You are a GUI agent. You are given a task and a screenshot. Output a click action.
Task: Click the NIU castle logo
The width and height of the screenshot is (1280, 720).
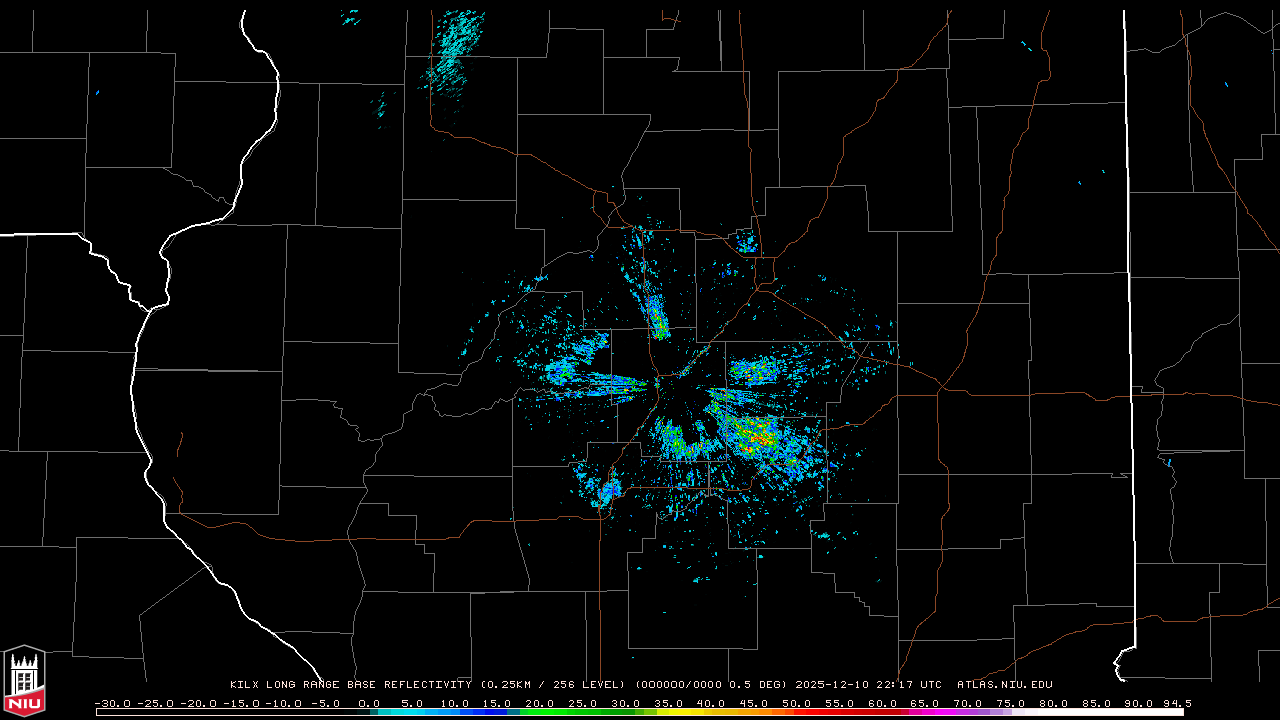tap(24, 681)
